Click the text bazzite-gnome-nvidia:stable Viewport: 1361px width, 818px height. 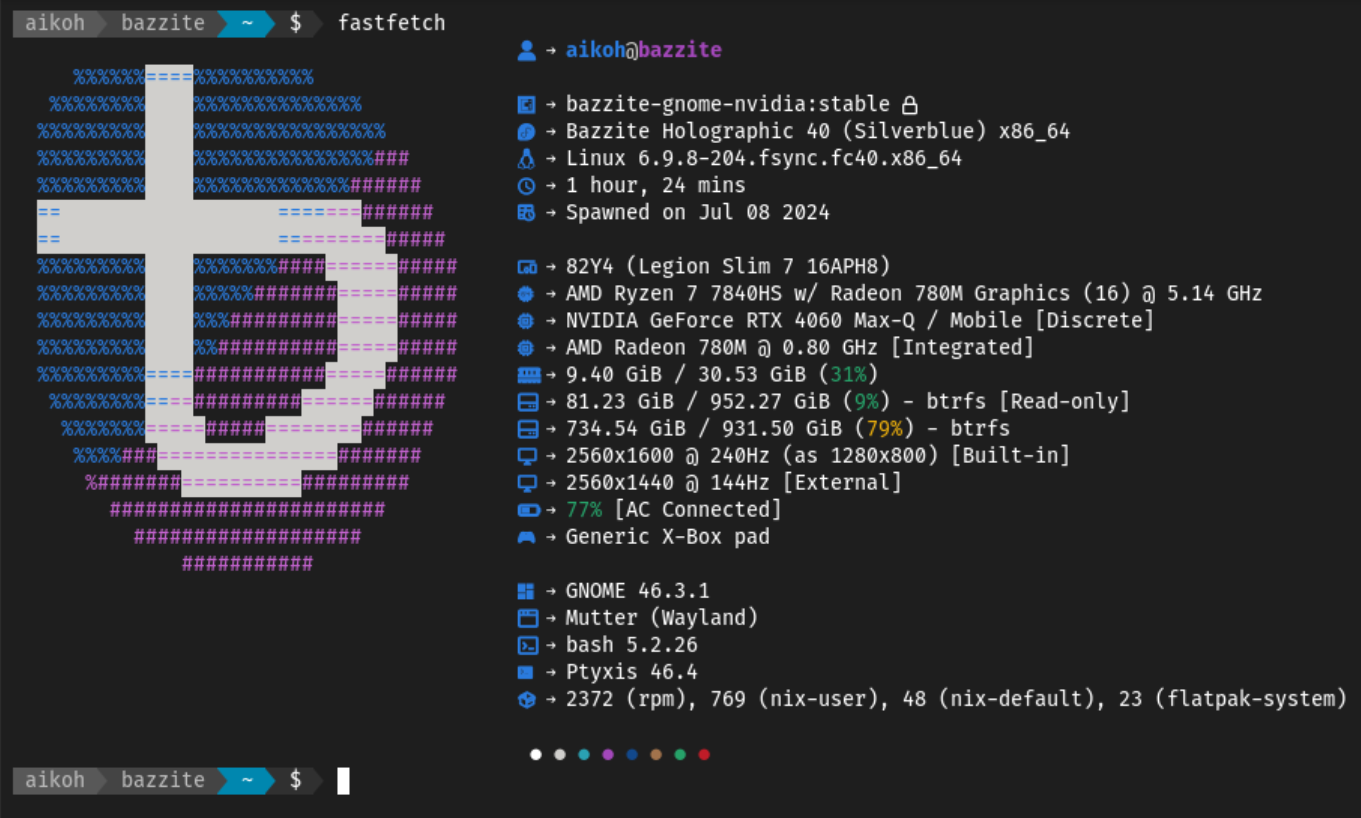pos(728,104)
